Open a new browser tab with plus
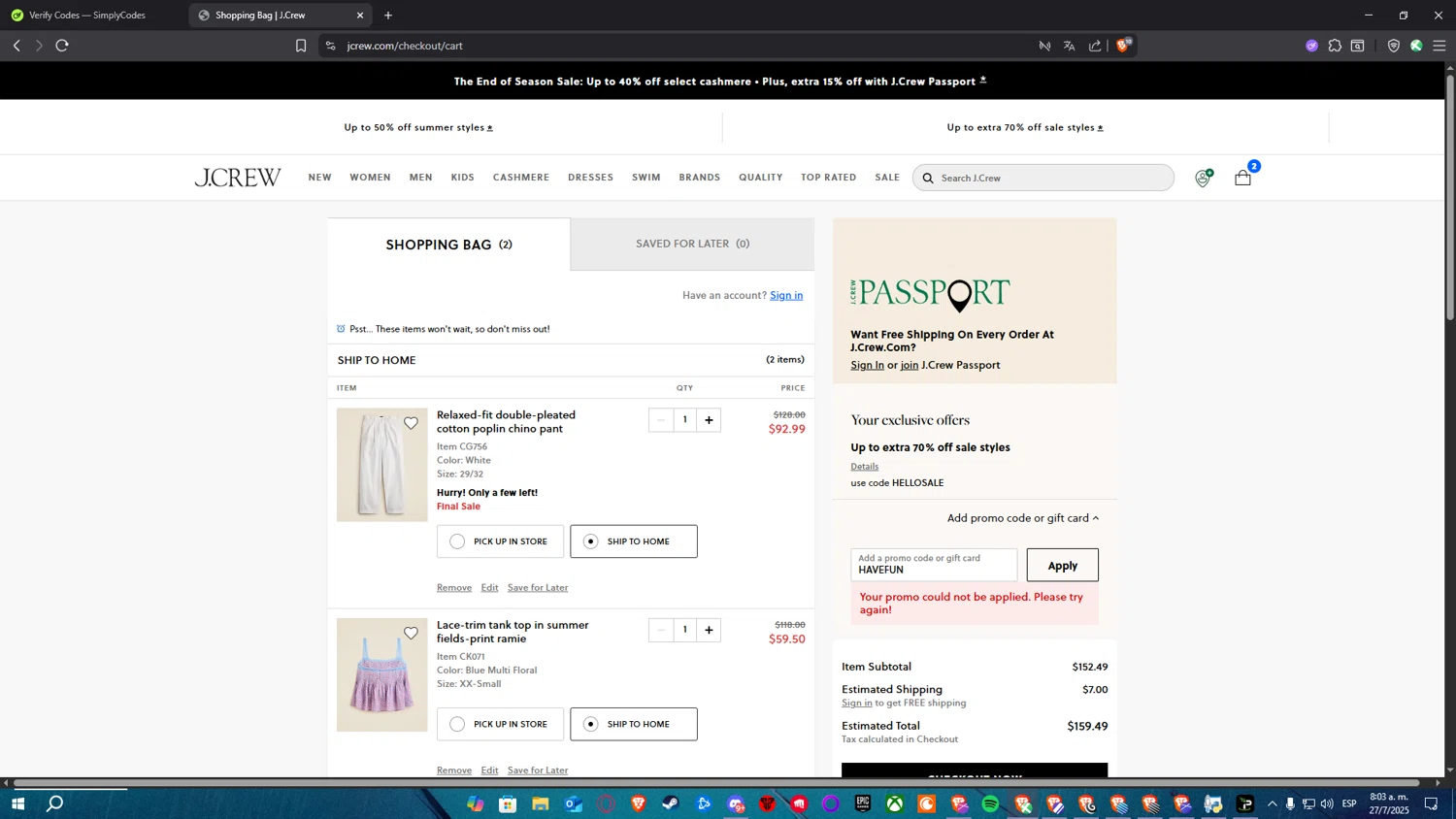 pos(388,16)
